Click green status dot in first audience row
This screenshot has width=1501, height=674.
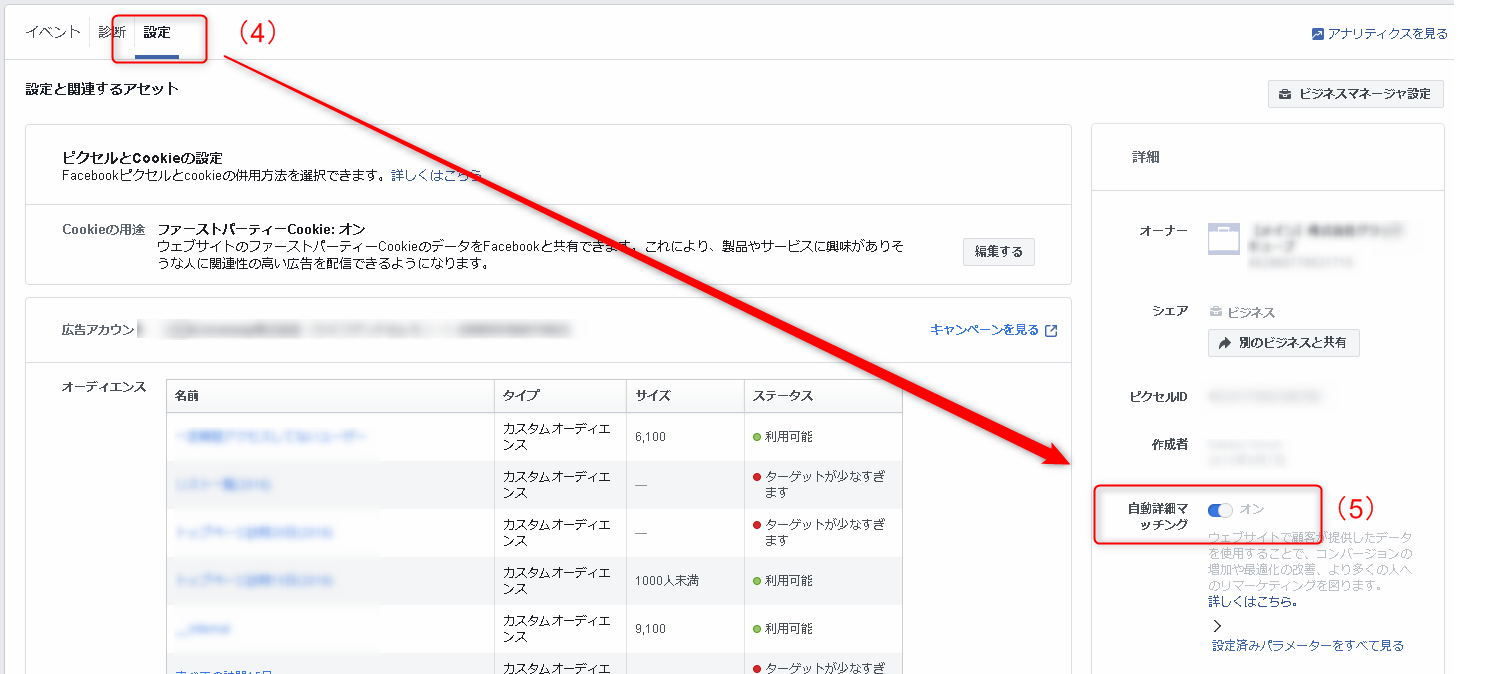tap(757, 437)
